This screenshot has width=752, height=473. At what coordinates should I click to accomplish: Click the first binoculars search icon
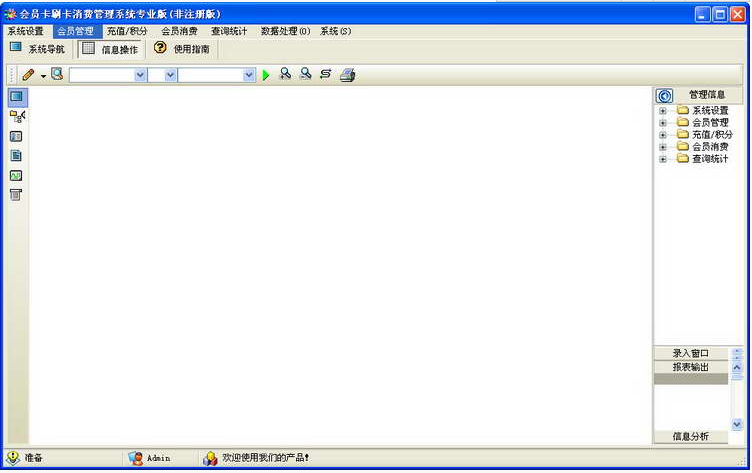[x=285, y=74]
